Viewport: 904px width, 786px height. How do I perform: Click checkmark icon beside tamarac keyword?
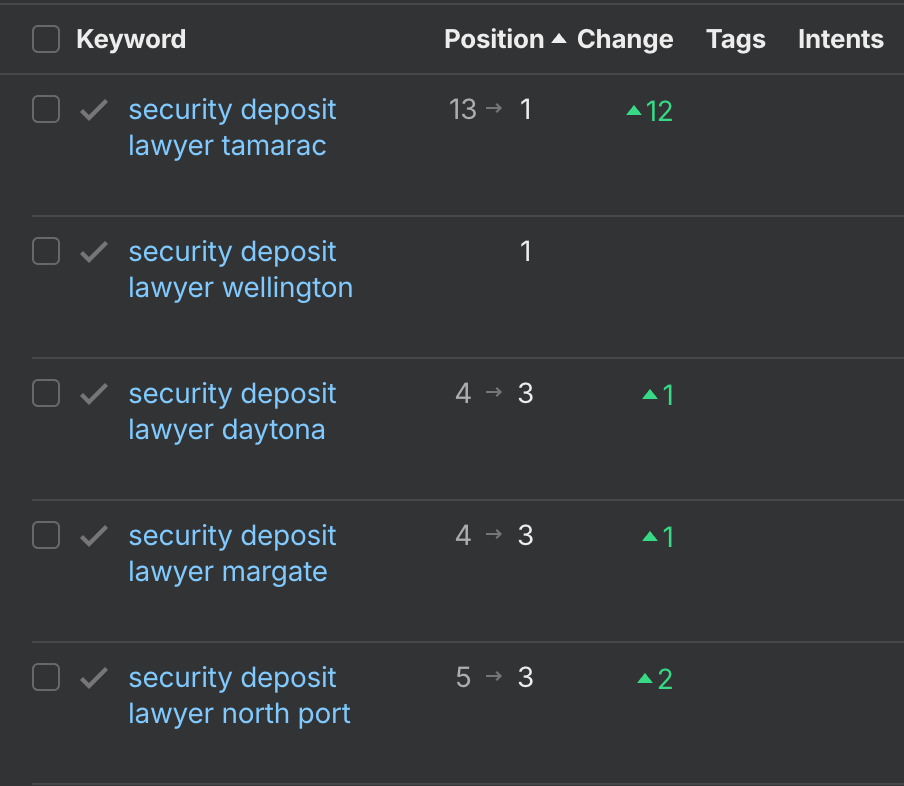coord(93,110)
